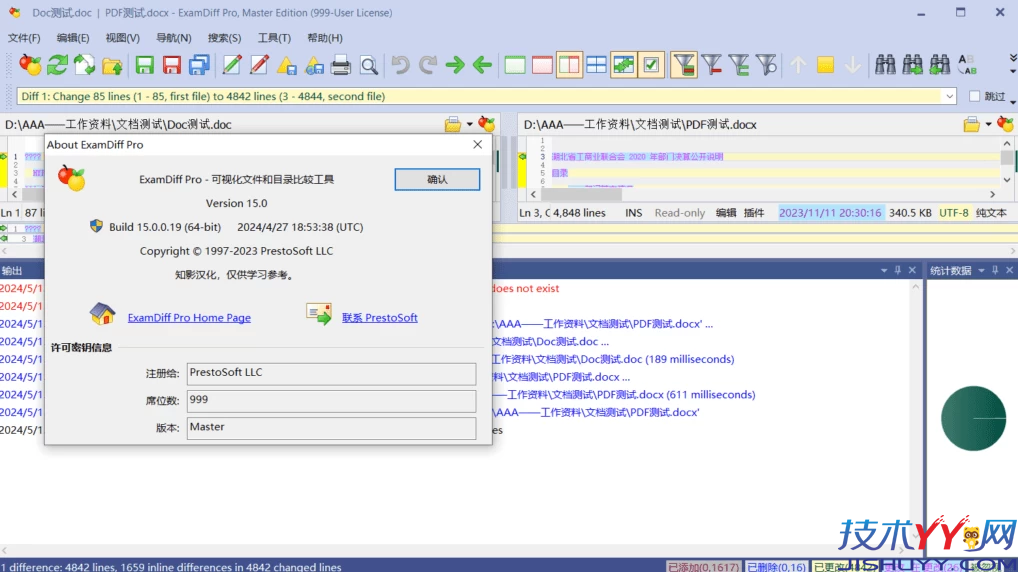Click the first binoculars find icon
Viewport: 1018px width, 572px height.
coord(885,65)
